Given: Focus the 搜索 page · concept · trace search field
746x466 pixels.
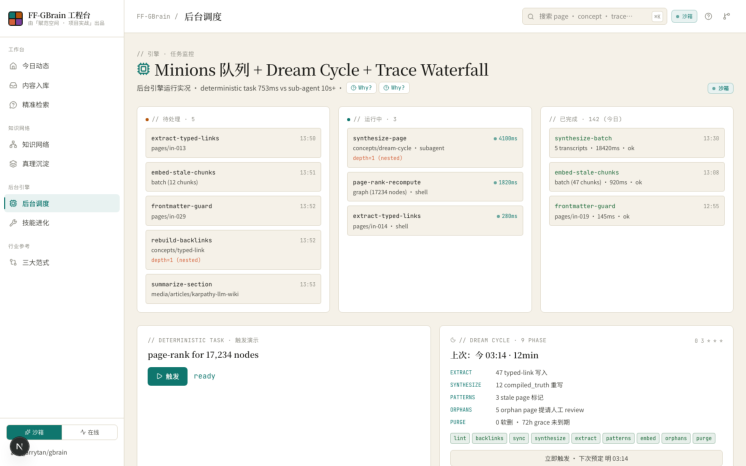Looking at the screenshot, I should 594,17.
